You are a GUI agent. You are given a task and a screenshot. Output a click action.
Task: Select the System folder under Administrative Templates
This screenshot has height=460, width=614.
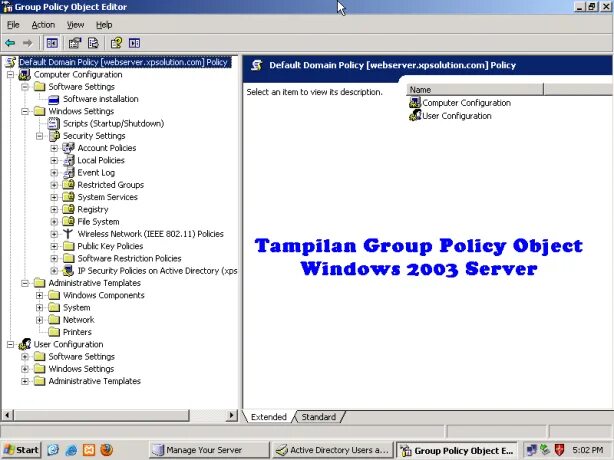pos(77,308)
